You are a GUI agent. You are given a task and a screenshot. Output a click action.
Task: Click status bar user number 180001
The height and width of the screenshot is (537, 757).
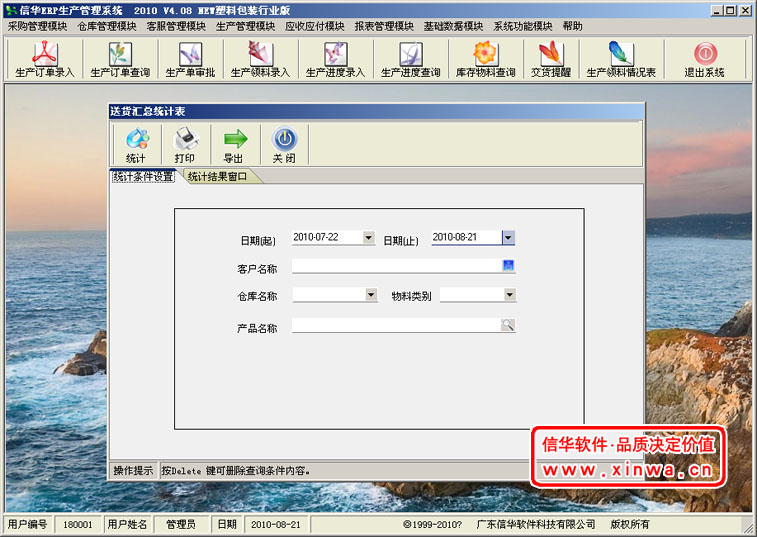click(x=78, y=524)
